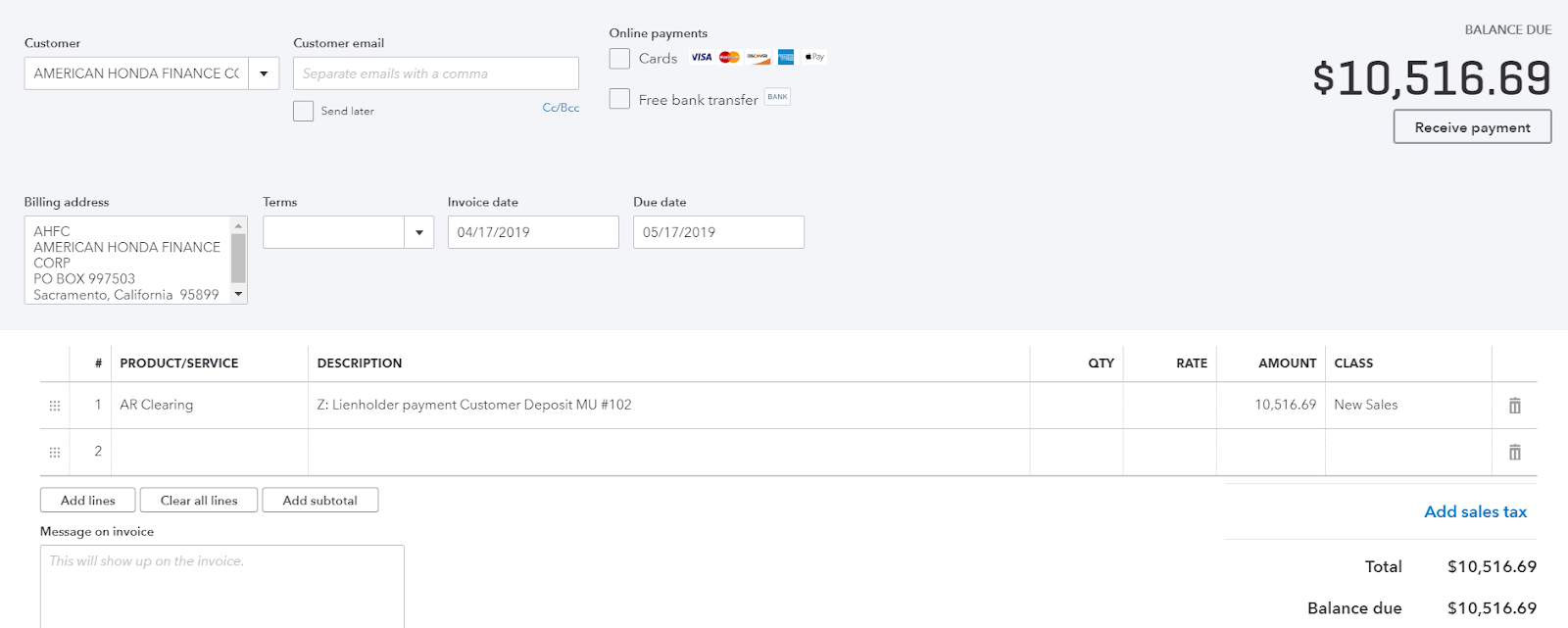This screenshot has width=1568, height=628.
Task: Click the RATE cell of line 1
Action: tap(1170, 406)
